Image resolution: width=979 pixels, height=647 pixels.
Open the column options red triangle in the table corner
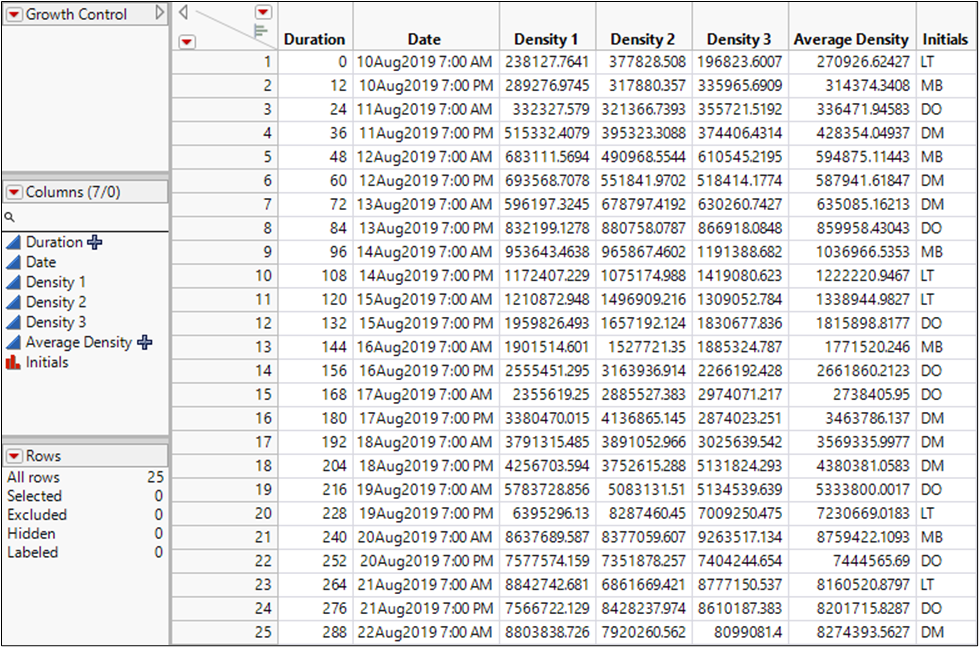pyautogui.click(x=263, y=12)
